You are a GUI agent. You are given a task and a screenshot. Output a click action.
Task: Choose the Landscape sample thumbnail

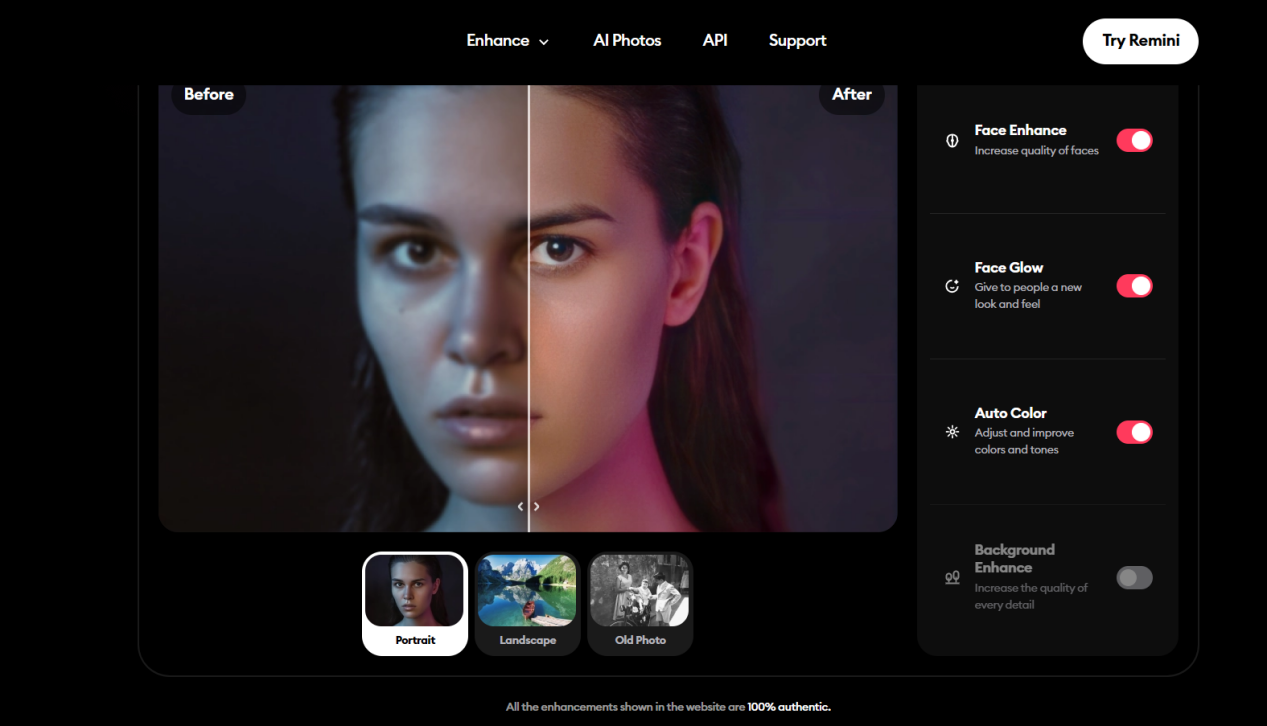pyautogui.click(x=528, y=603)
